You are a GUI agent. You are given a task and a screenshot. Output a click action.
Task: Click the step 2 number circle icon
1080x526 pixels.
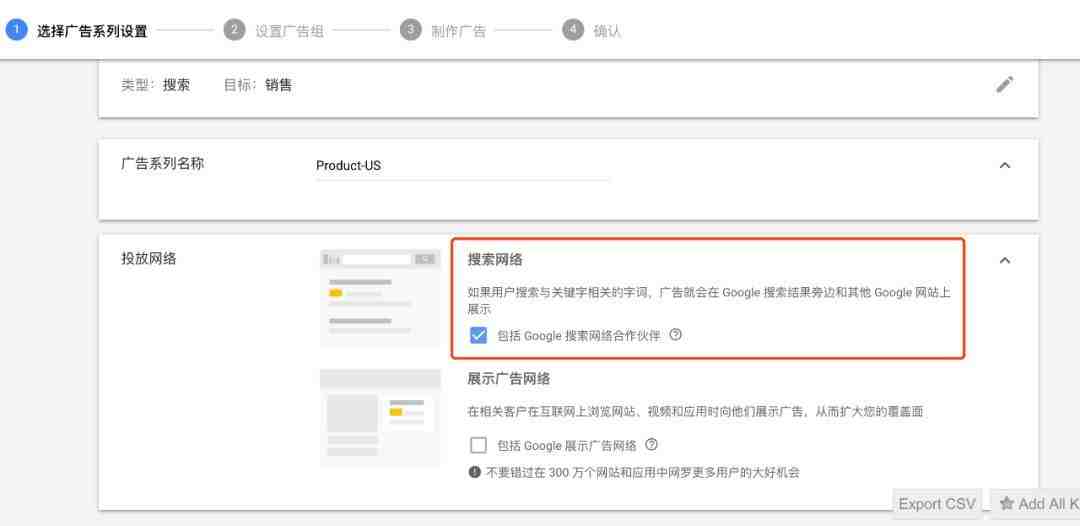pyautogui.click(x=234, y=30)
